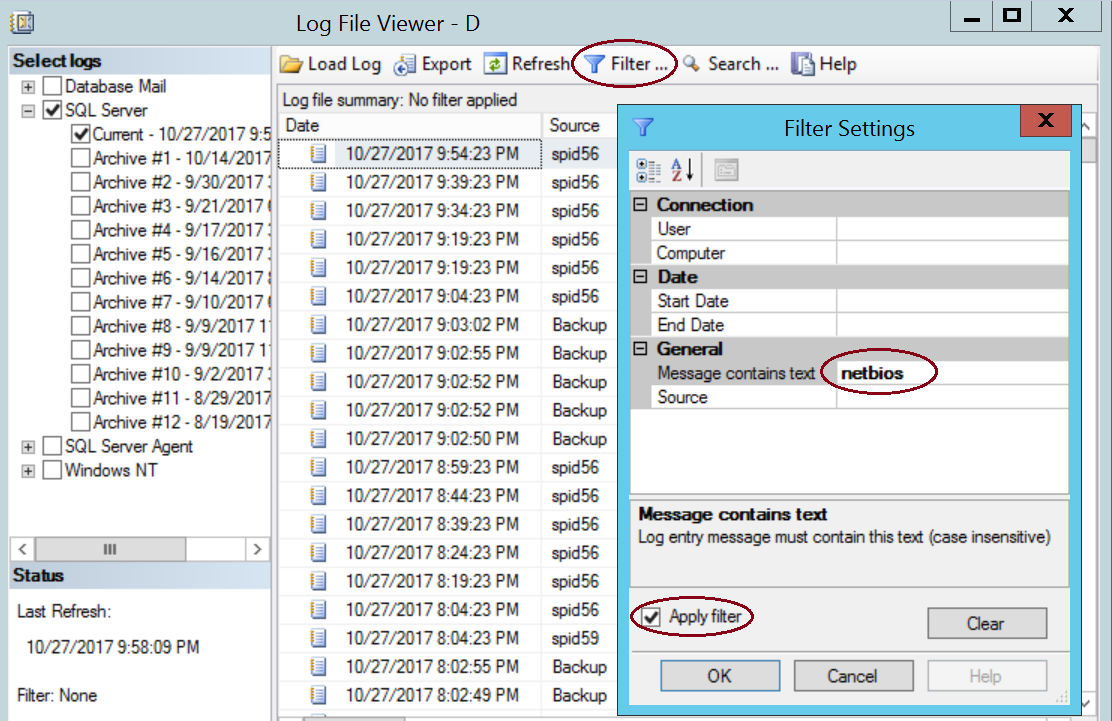Screen dimensions: 1112x721
Task: Open the Help toolbar icon
Action: coord(803,65)
